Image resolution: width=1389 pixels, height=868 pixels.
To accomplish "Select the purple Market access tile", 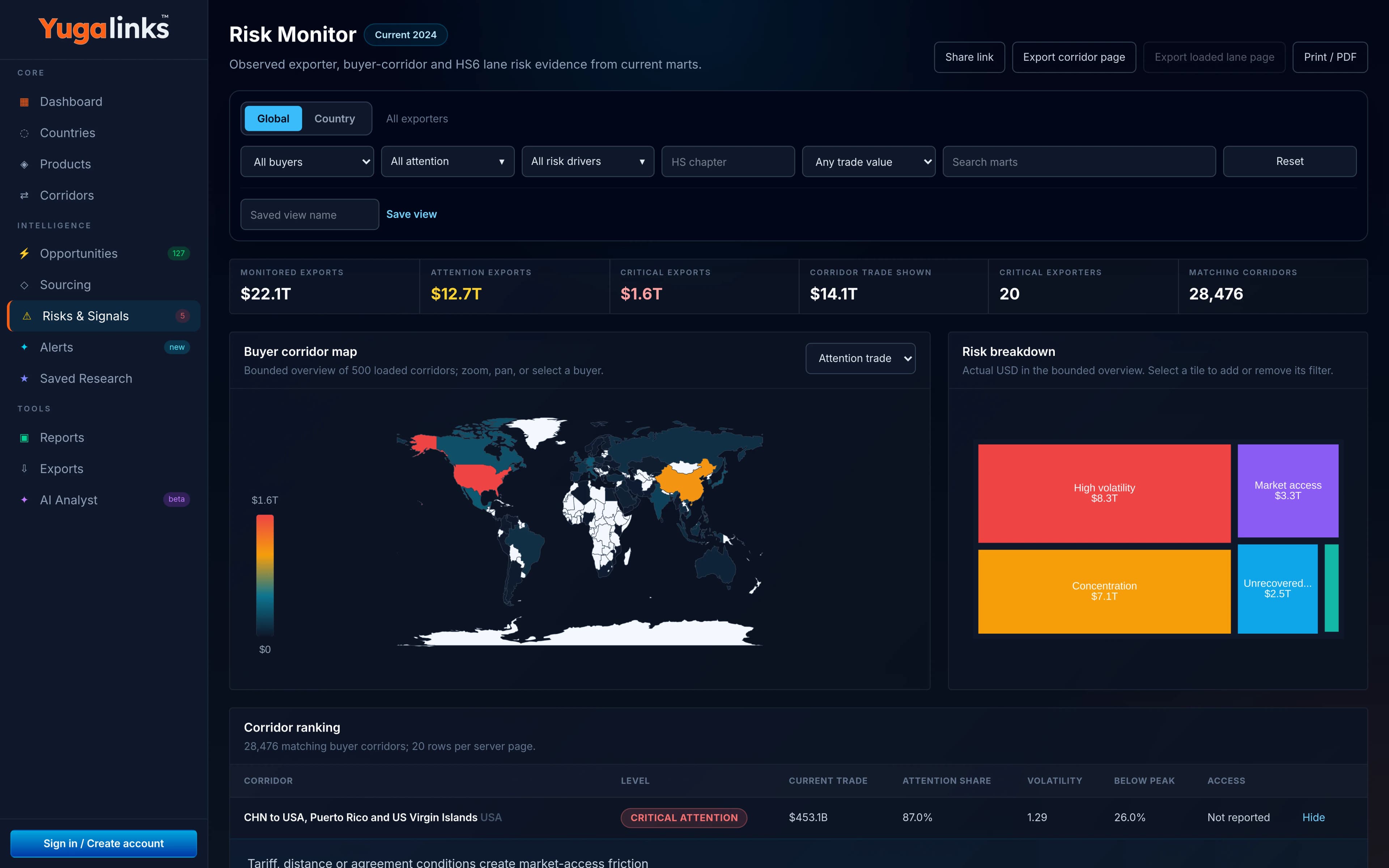I will pyautogui.click(x=1288, y=491).
